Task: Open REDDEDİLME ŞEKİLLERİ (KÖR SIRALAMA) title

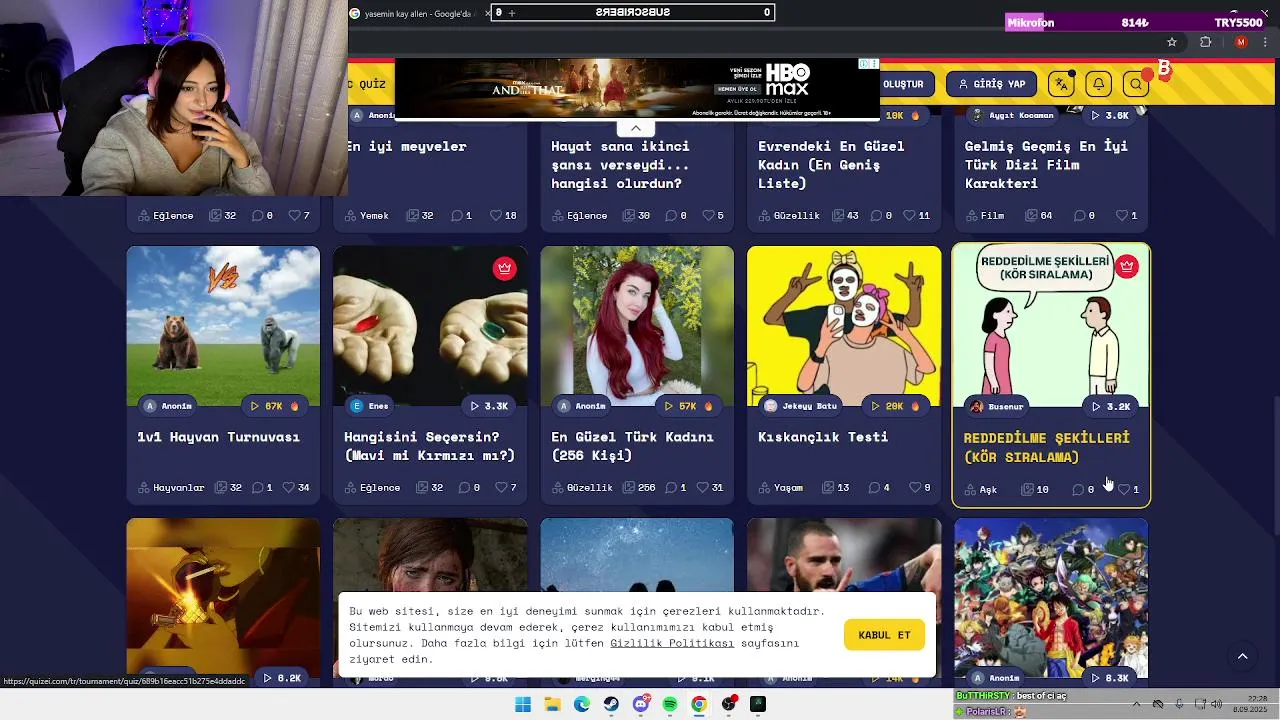Action: pos(1047,447)
